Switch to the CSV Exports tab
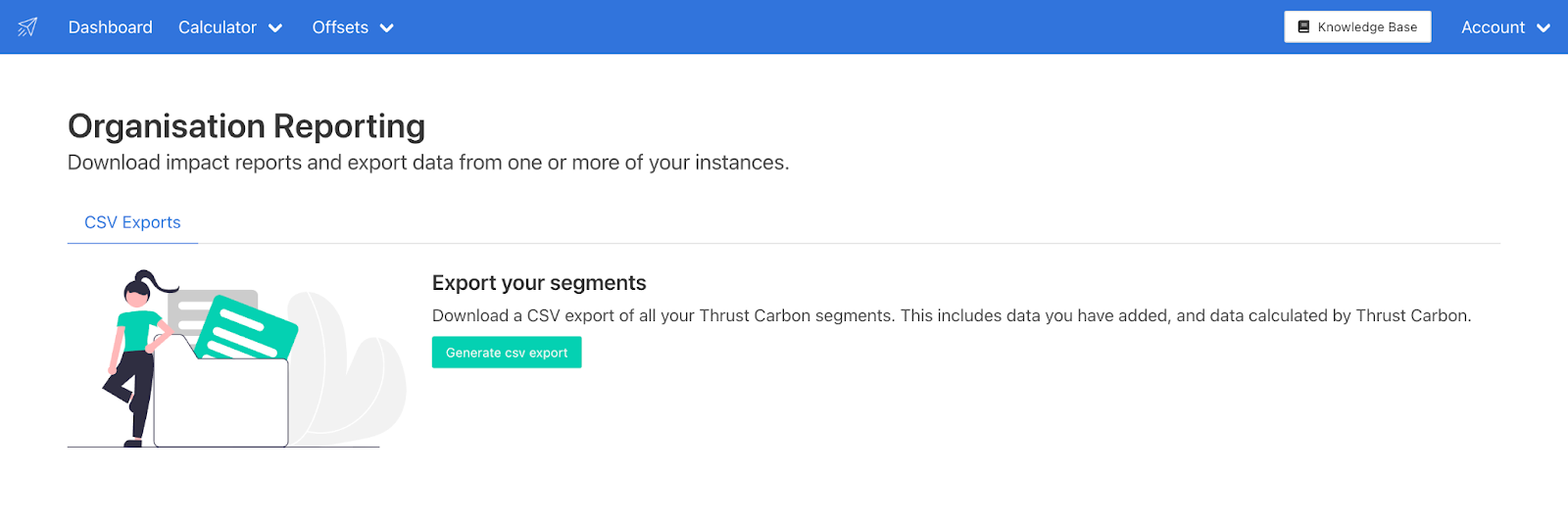The height and width of the screenshot is (521, 1568). [x=132, y=222]
